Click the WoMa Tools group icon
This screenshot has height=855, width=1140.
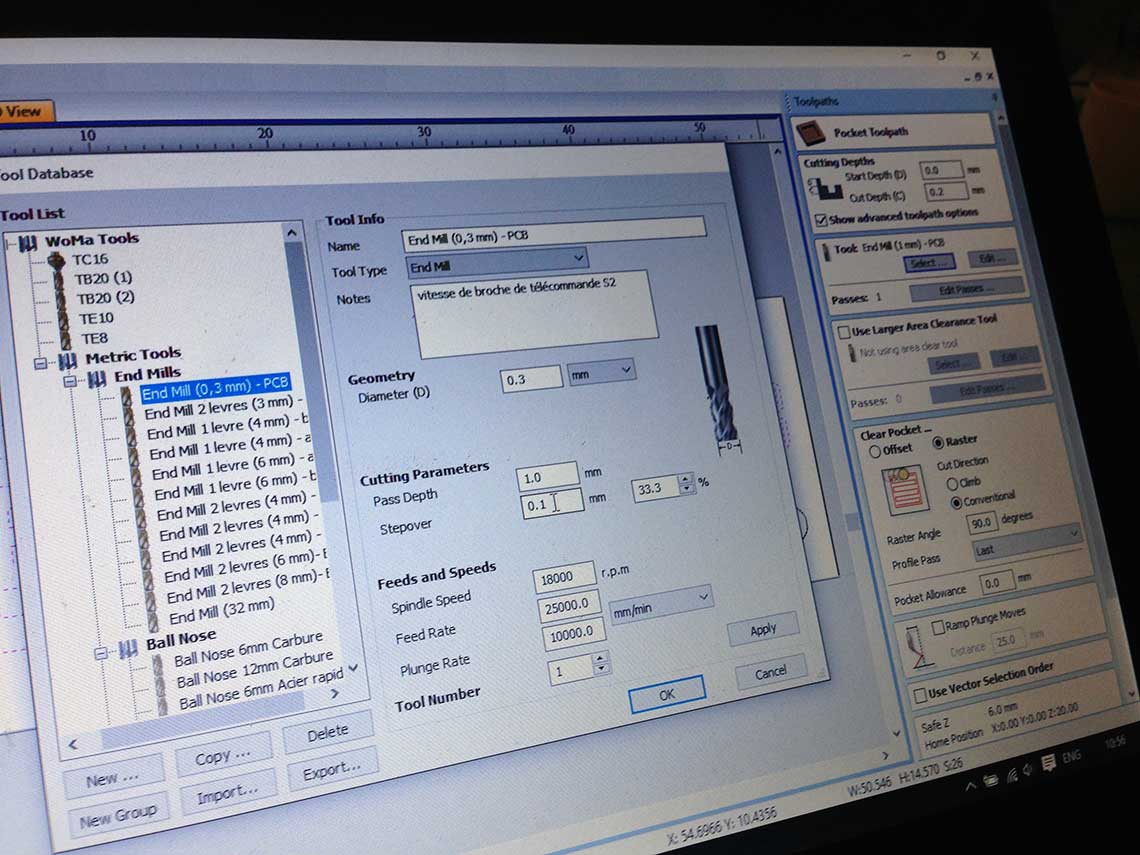click(28, 243)
